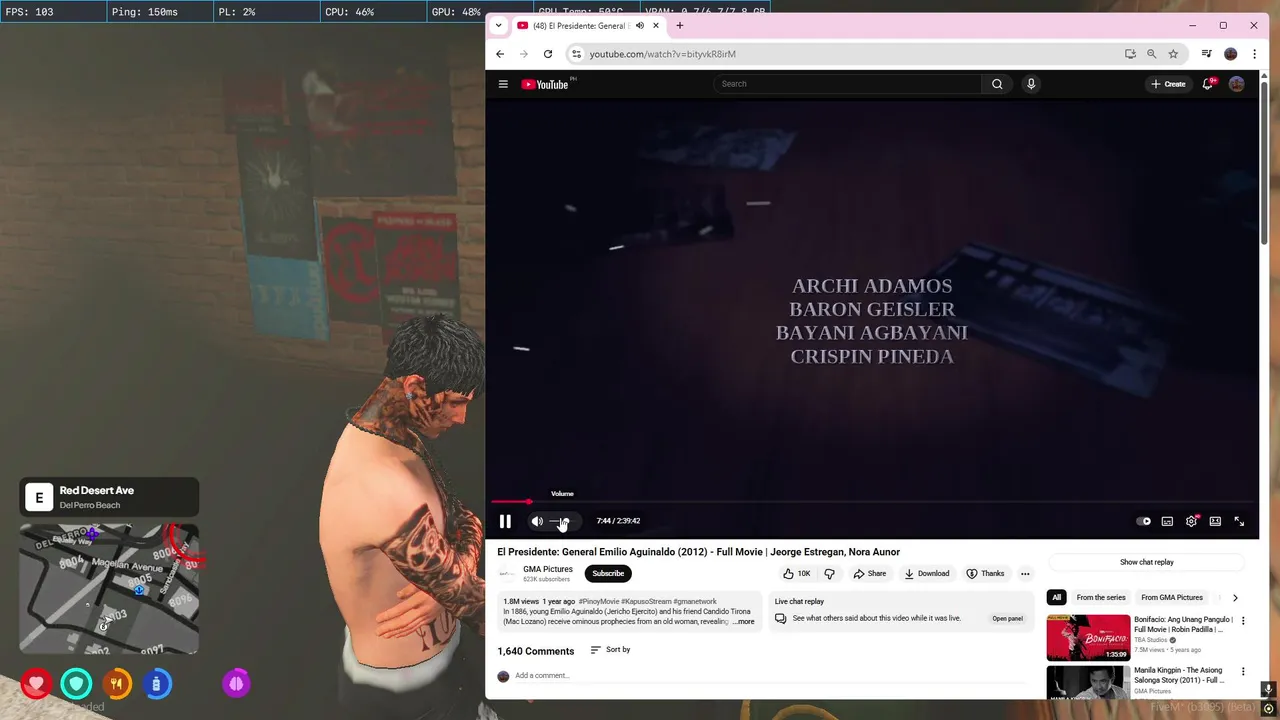Screen dimensions: 1280x720
Task: Open Sort by comments dropdown
Action: point(610,650)
